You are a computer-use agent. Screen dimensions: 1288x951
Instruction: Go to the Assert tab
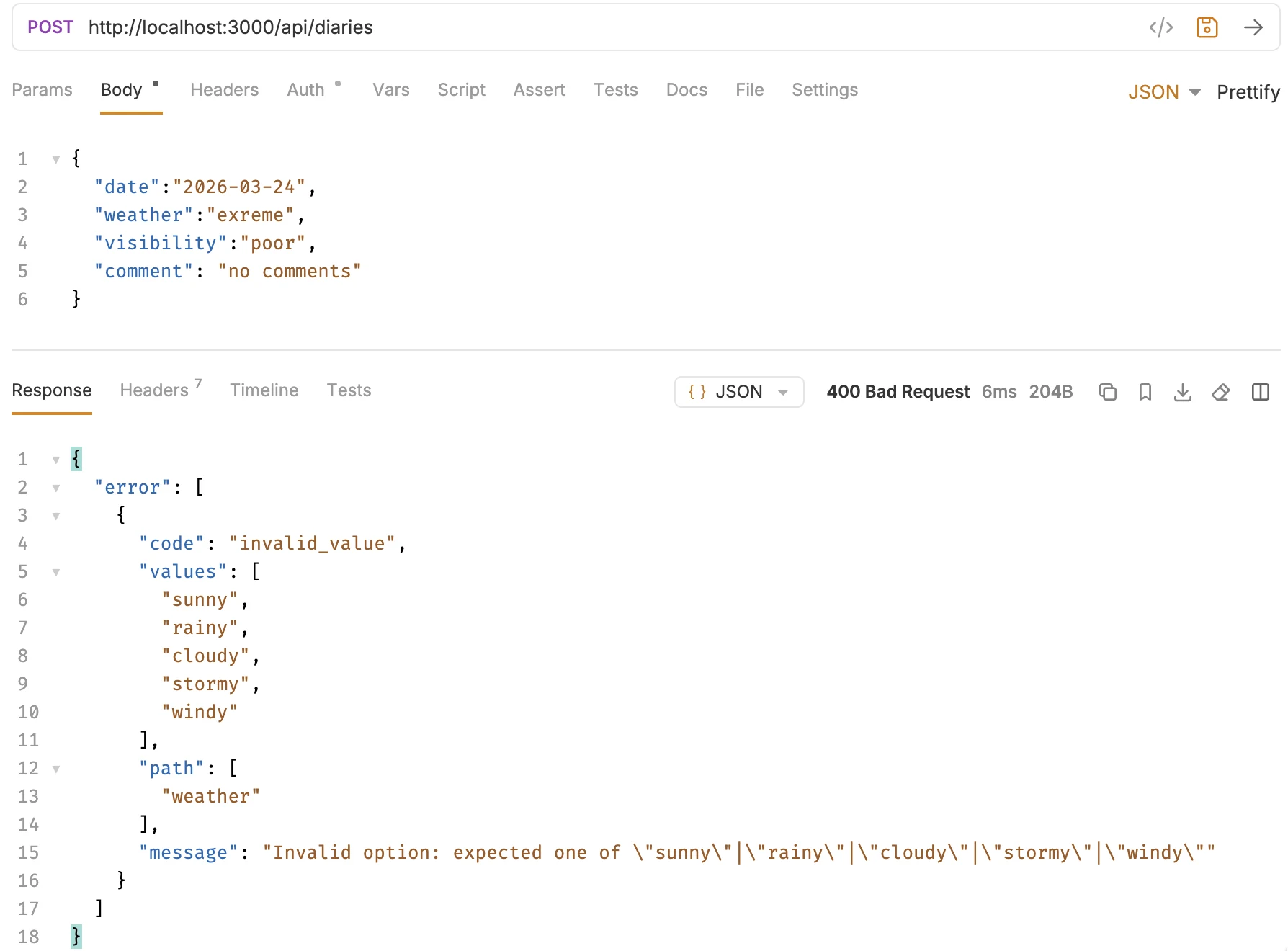[x=539, y=90]
